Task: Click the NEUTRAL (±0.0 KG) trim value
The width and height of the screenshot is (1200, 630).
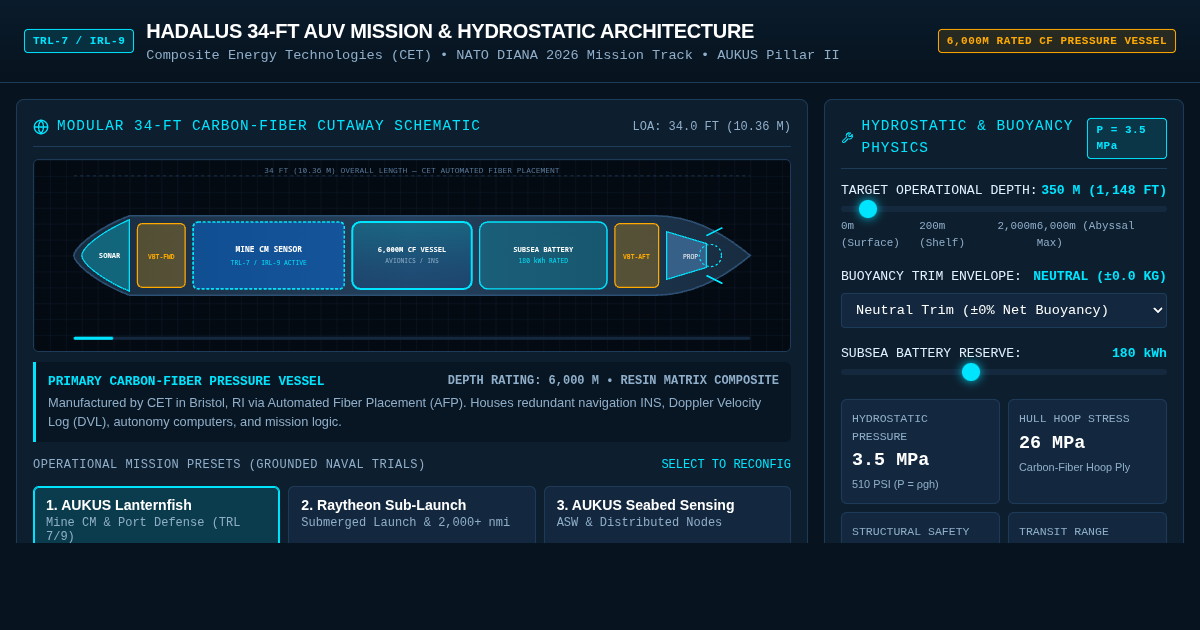Action: point(1100,276)
